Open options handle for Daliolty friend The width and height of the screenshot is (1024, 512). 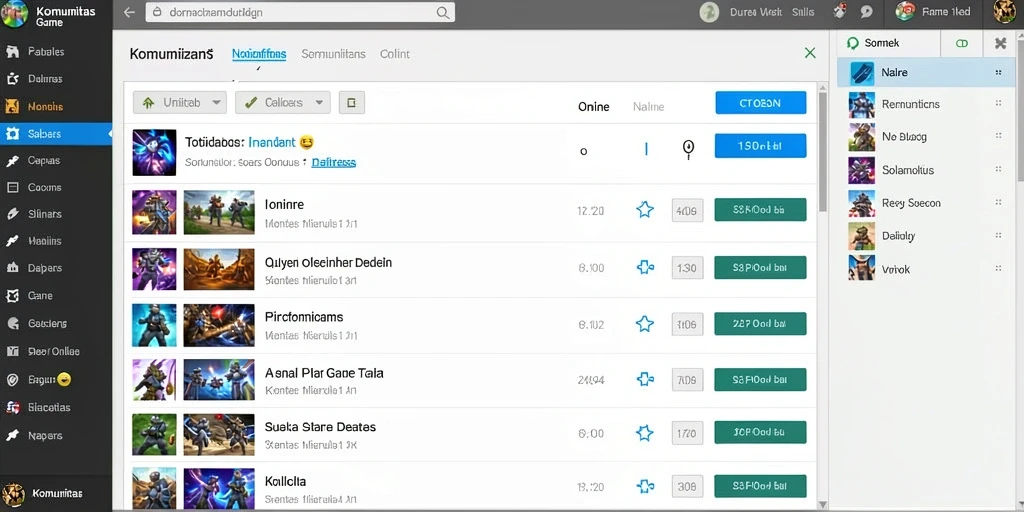coord(998,235)
